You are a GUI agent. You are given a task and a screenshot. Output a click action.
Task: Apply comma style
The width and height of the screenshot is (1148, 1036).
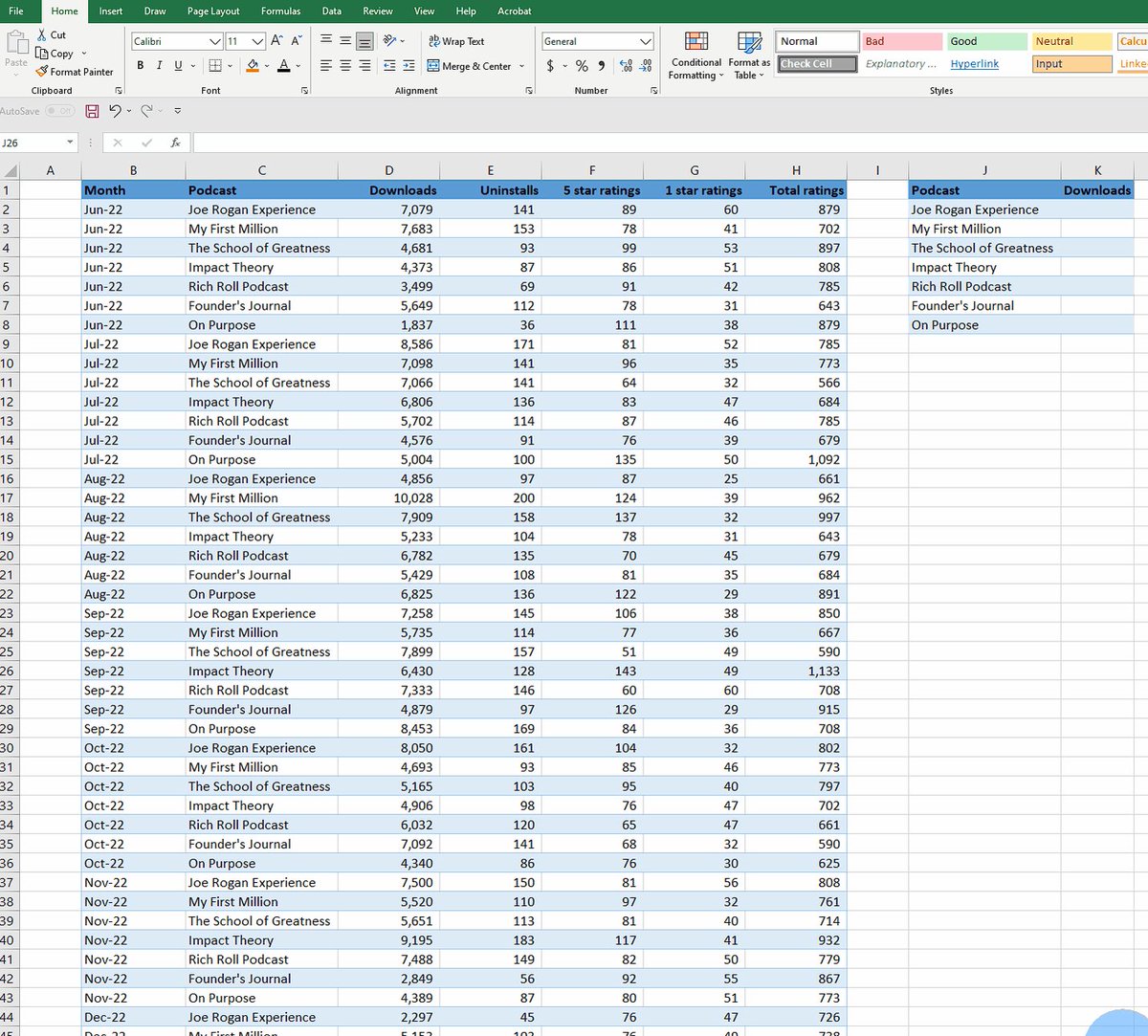tap(601, 66)
